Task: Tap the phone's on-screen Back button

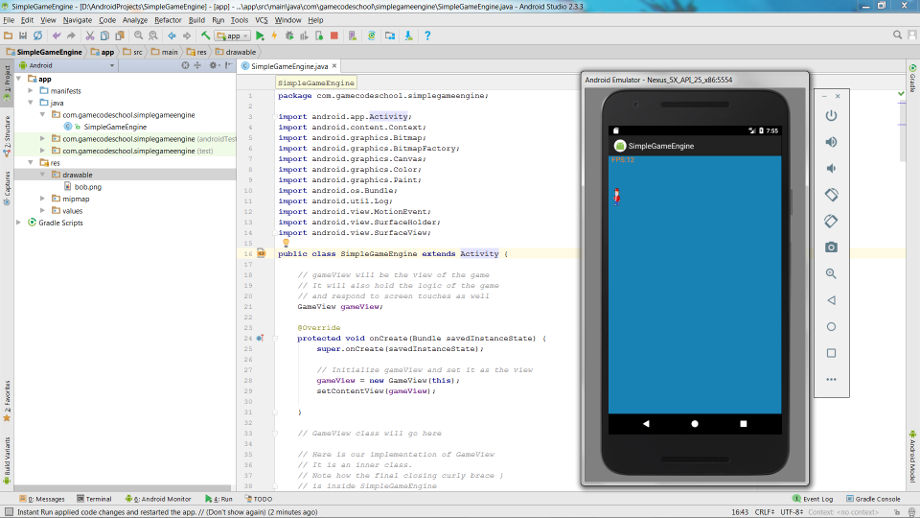Action: [646, 424]
